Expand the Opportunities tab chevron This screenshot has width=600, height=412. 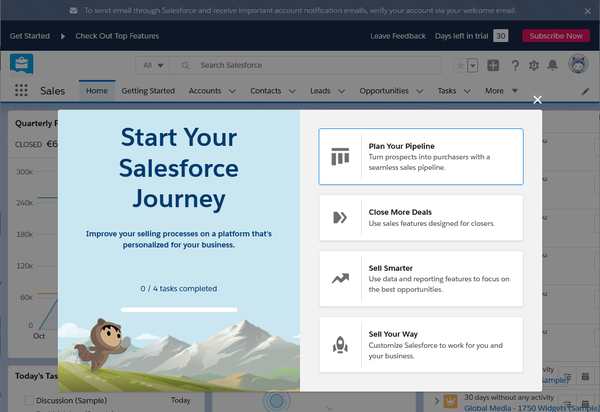coord(419,91)
